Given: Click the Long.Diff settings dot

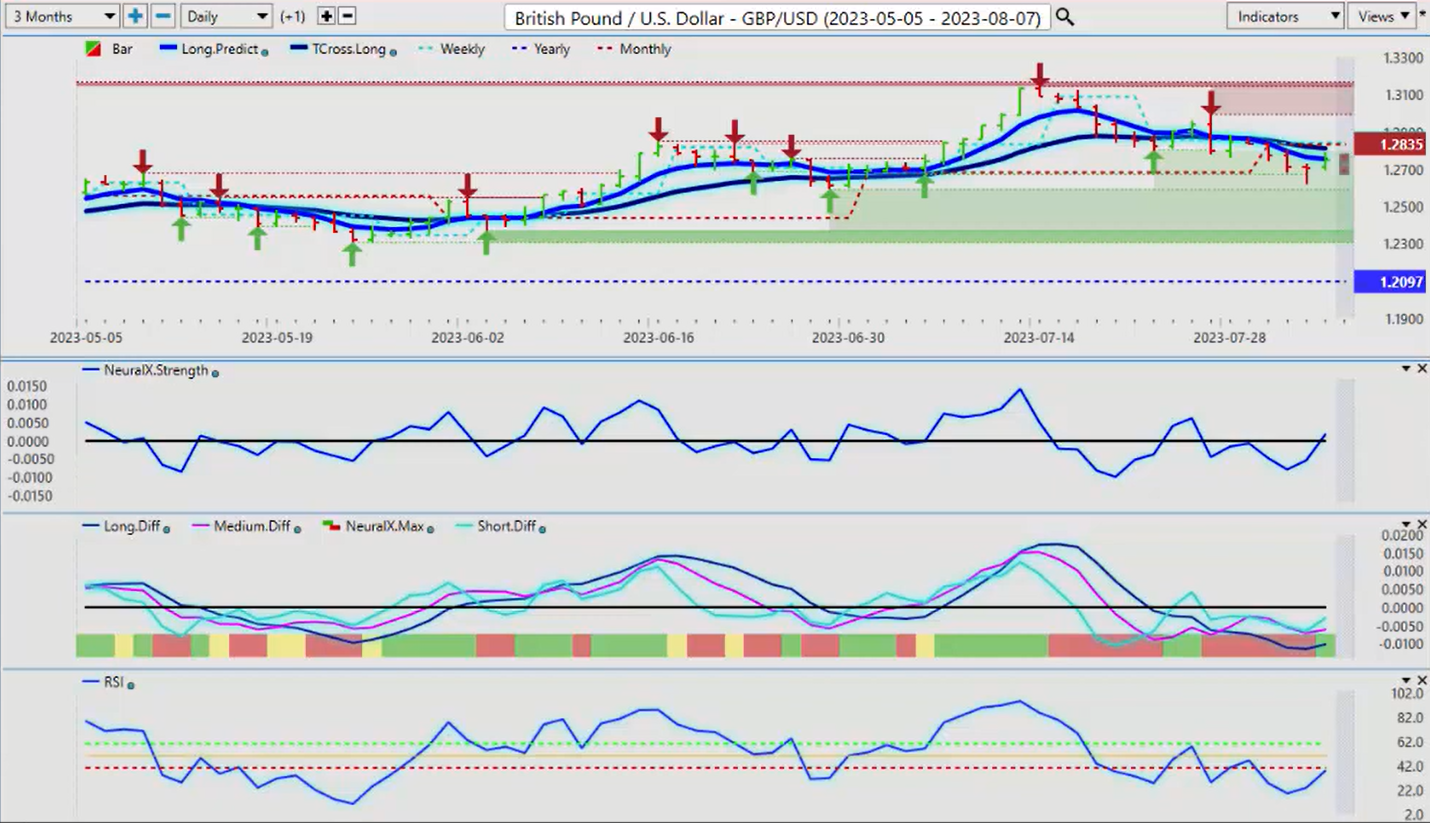Looking at the screenshot, I should point(167,528).
